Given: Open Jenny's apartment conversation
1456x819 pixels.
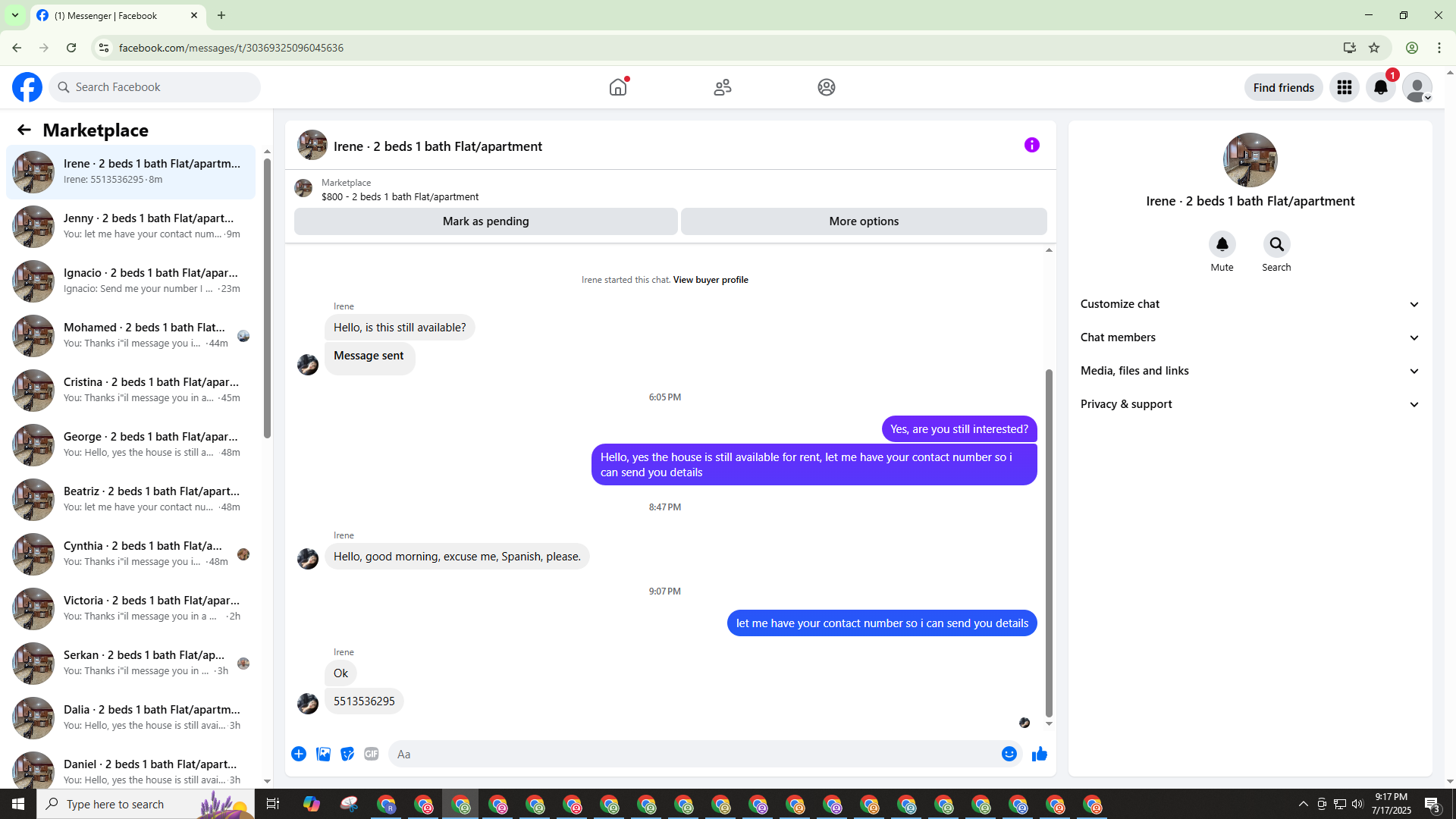Looking at the screenshot, I should (x=130, y=226).
